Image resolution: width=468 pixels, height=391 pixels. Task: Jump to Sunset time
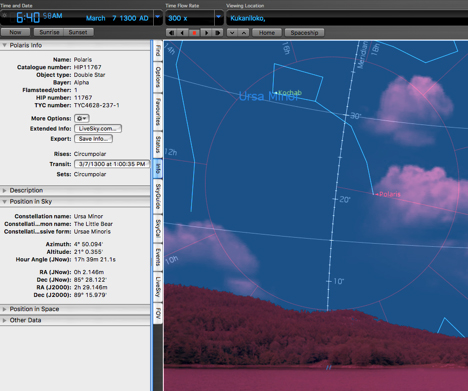click(78, 32)
